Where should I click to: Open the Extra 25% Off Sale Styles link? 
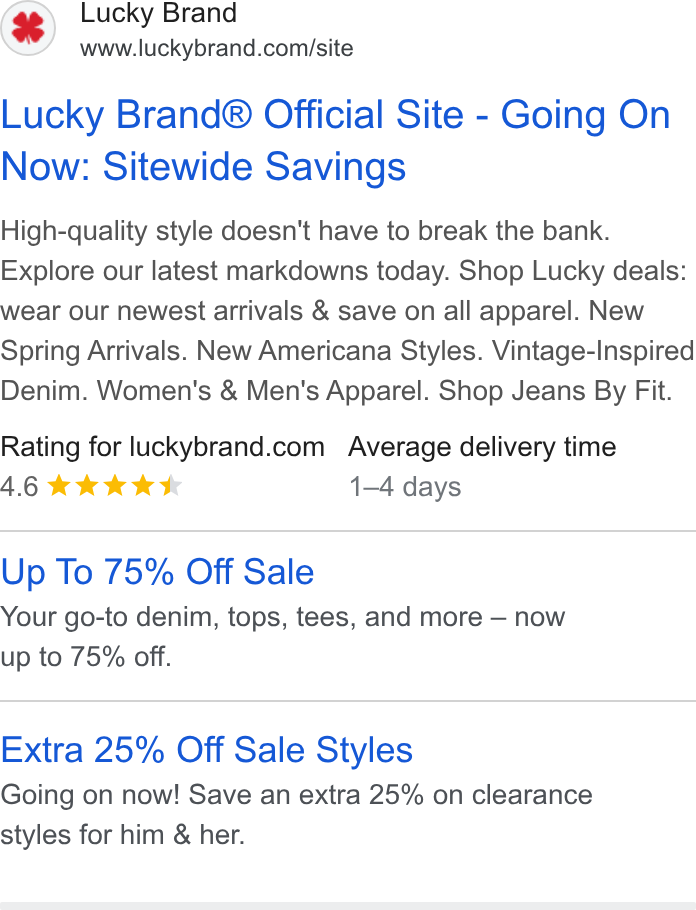[x=207, y=750]
